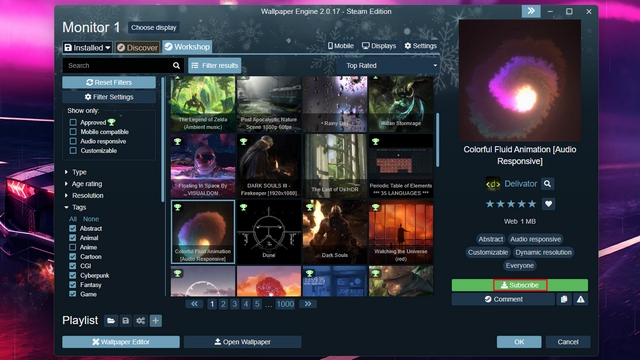Save the playlist with the floppy icon
Image resolution: width=640 pixels, height=360 pixels.
(x=126, y=321)
